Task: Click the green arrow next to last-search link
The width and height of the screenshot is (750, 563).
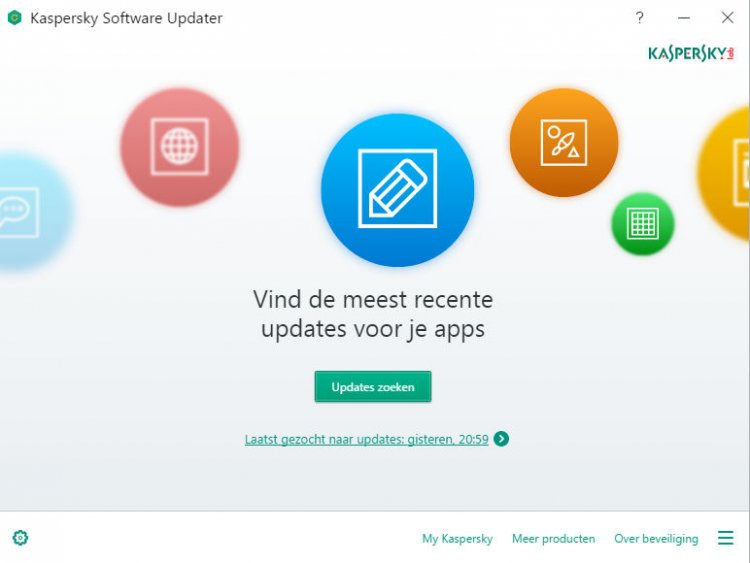Action: (501, 439)
